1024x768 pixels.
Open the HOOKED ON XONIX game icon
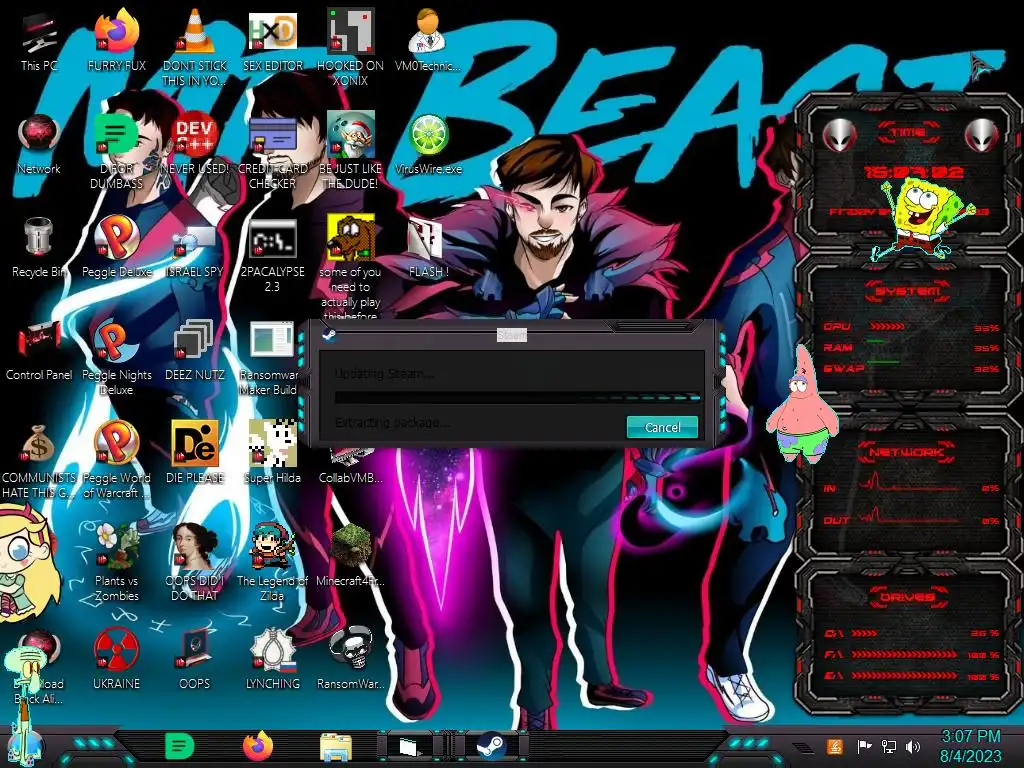(x=350, y=48)
